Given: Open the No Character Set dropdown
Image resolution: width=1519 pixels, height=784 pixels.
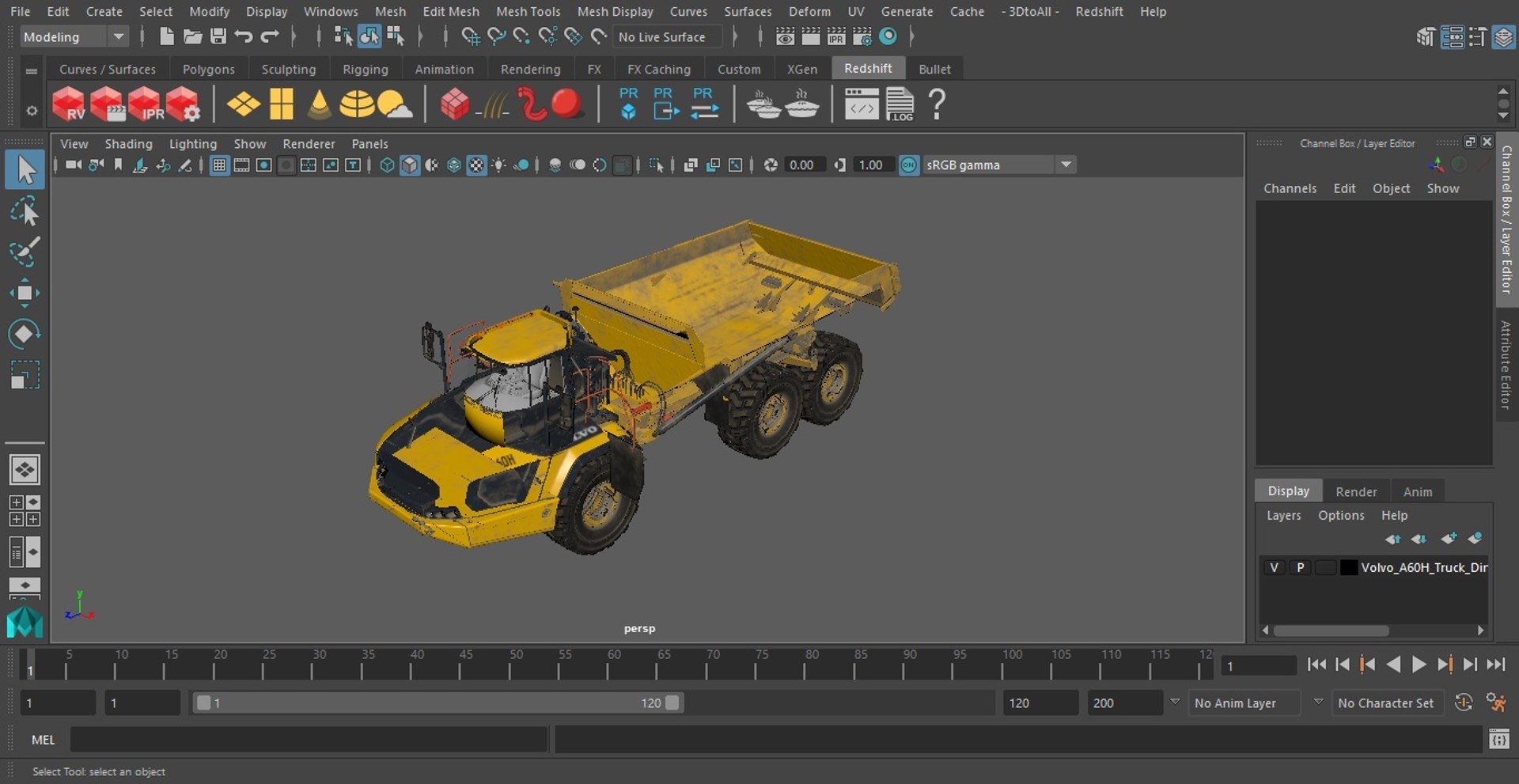Looking at the screenshot, I should (x=1389, y=703).
